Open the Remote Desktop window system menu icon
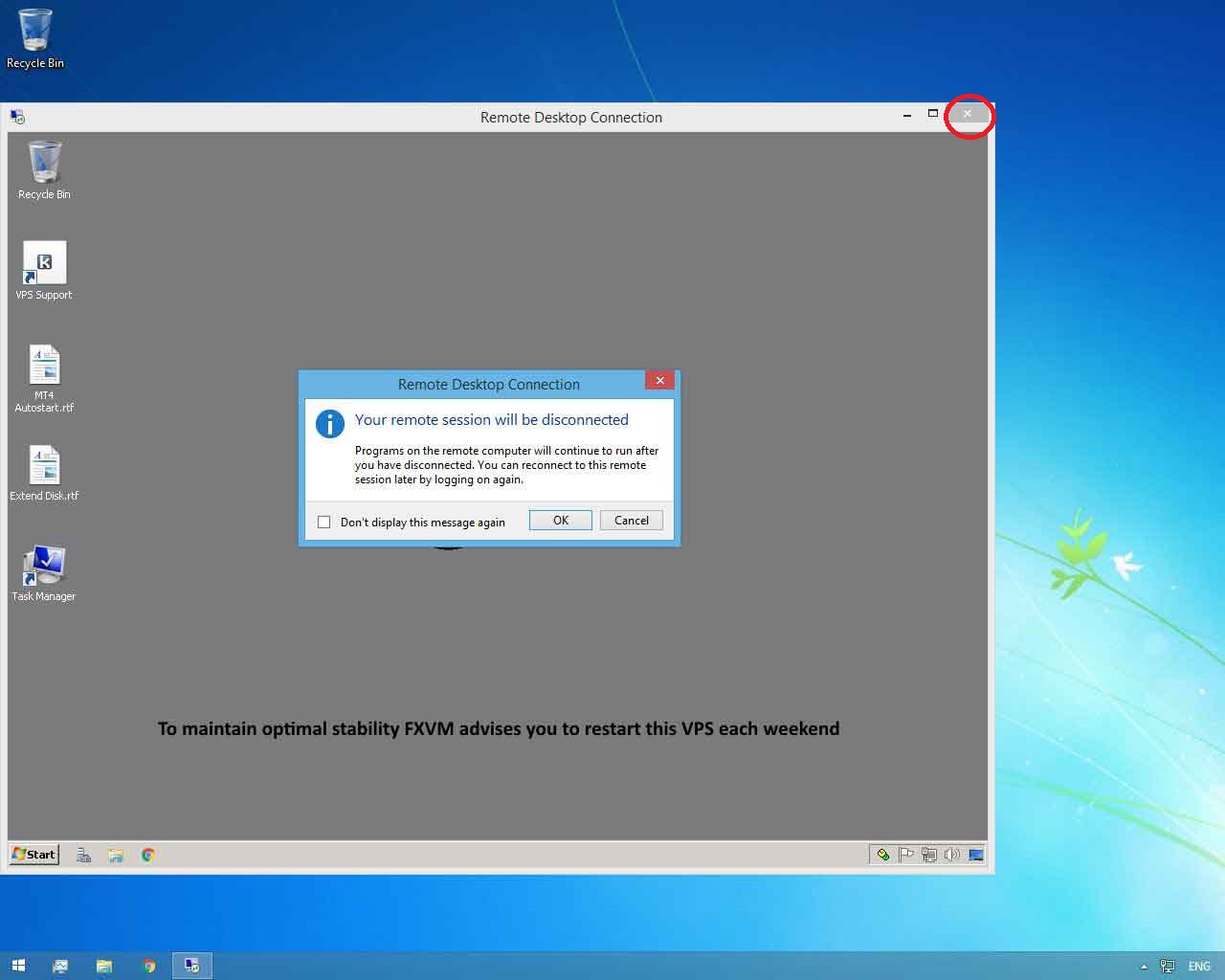 click(x=17, y=118)
